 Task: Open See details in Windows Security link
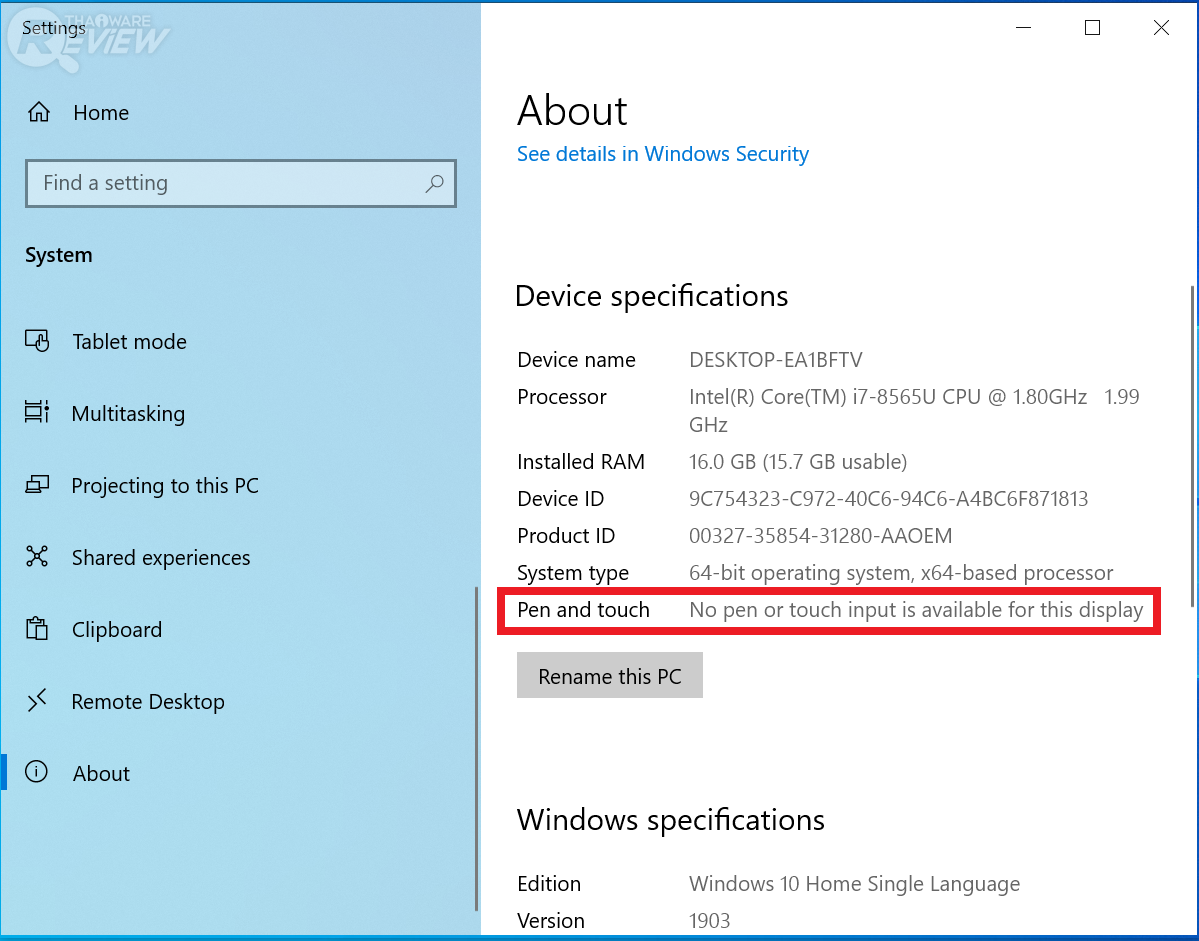coord(662,154)
